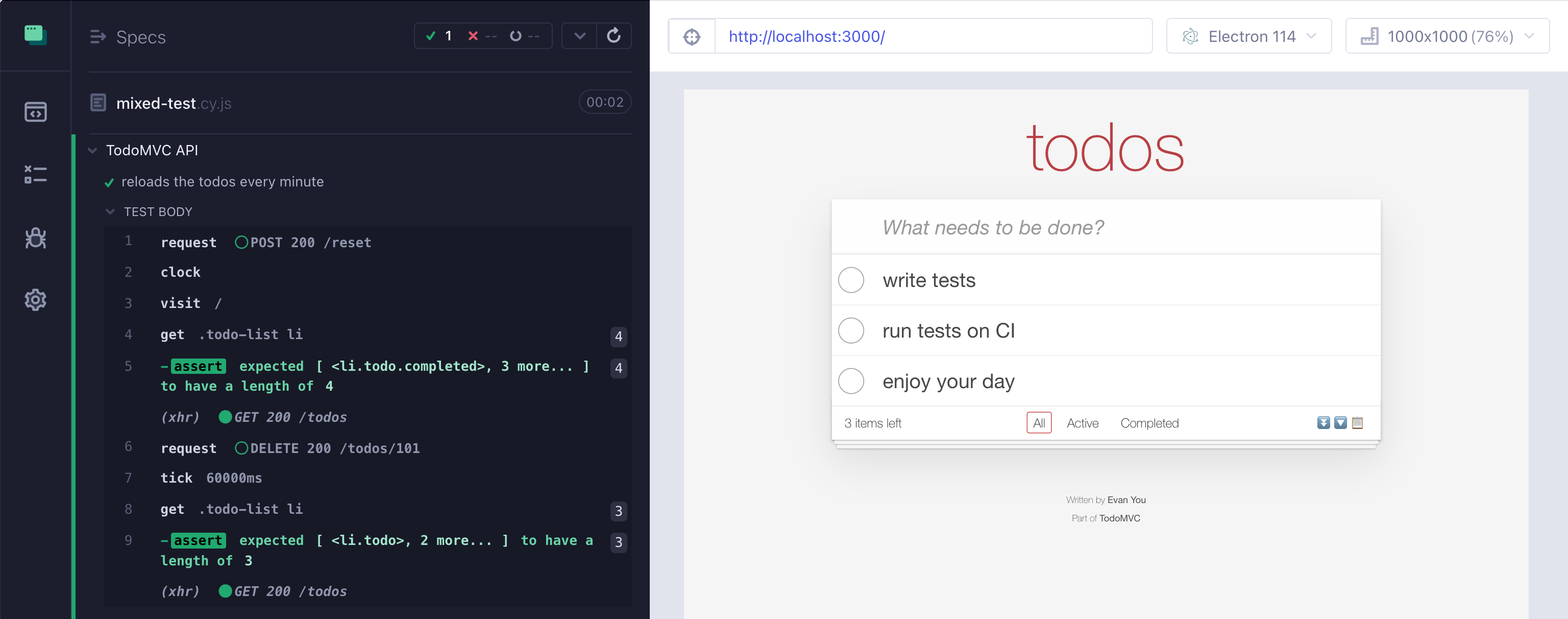Switch to the Active todos filter
Viewport: 1568px width, 619px height.
click(1082, 423)
